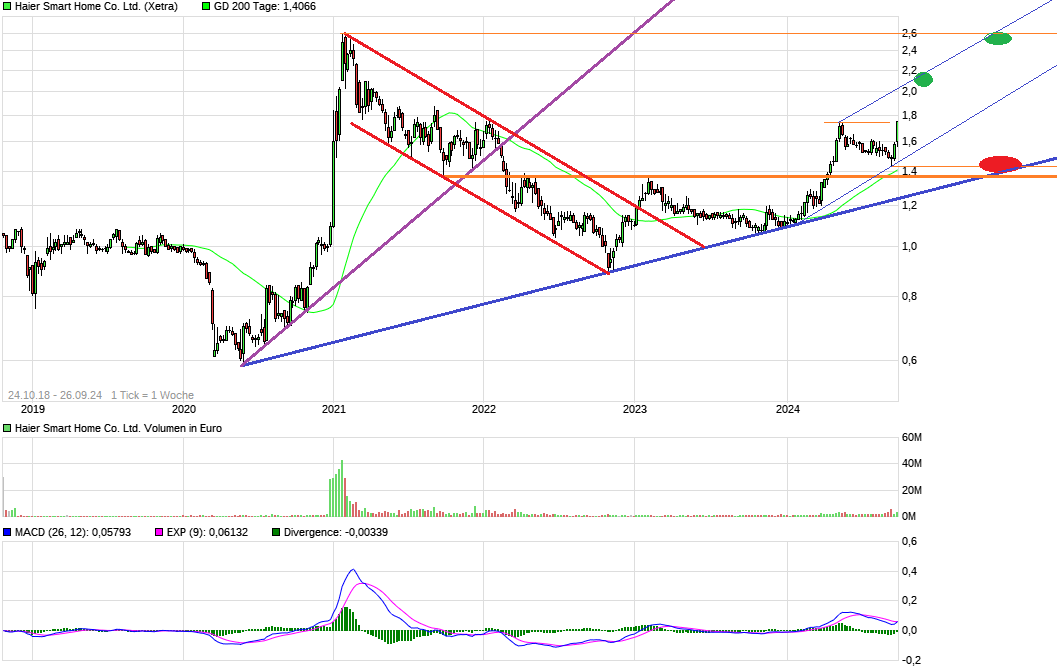The image size is (1057, 670).
Task: Select the 'GD 200 Tage: 1,4066' label
Action: pos(265,7)
